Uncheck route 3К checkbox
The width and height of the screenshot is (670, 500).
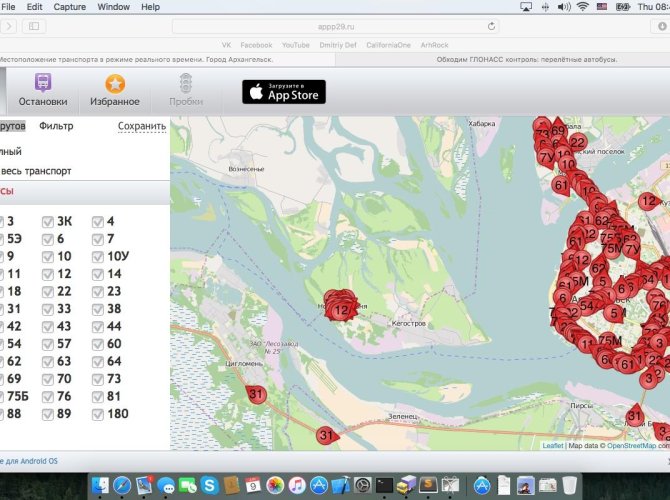click(48, 222)
